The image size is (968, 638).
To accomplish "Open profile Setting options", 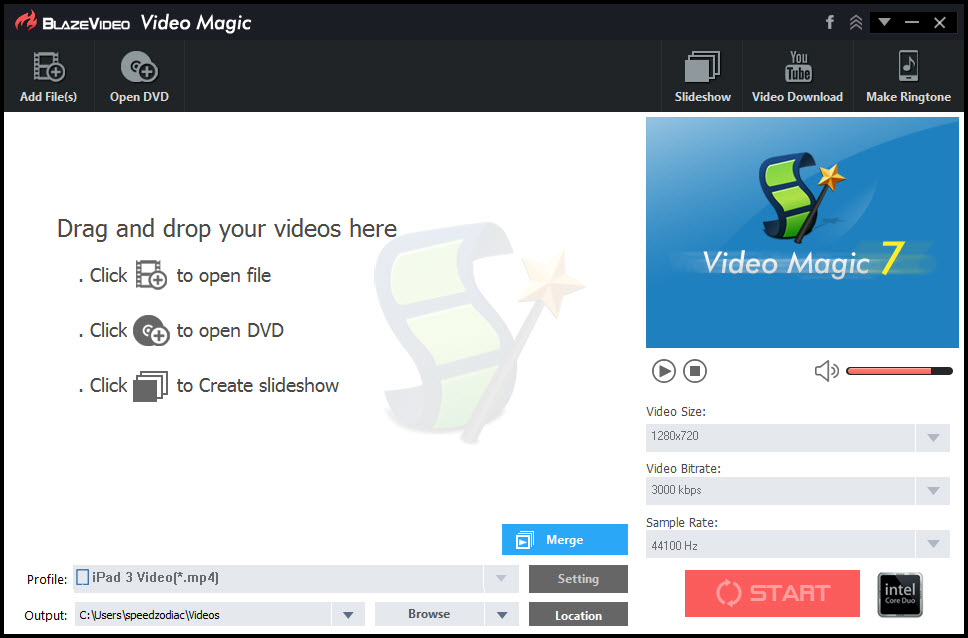I will pos(578,578).
